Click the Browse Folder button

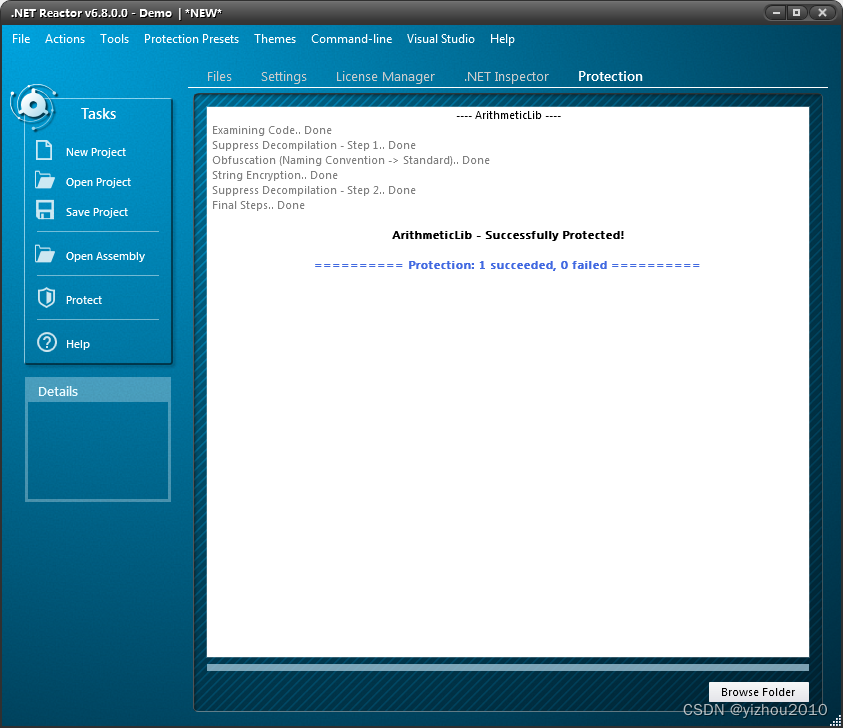click(x=758, y=691)
